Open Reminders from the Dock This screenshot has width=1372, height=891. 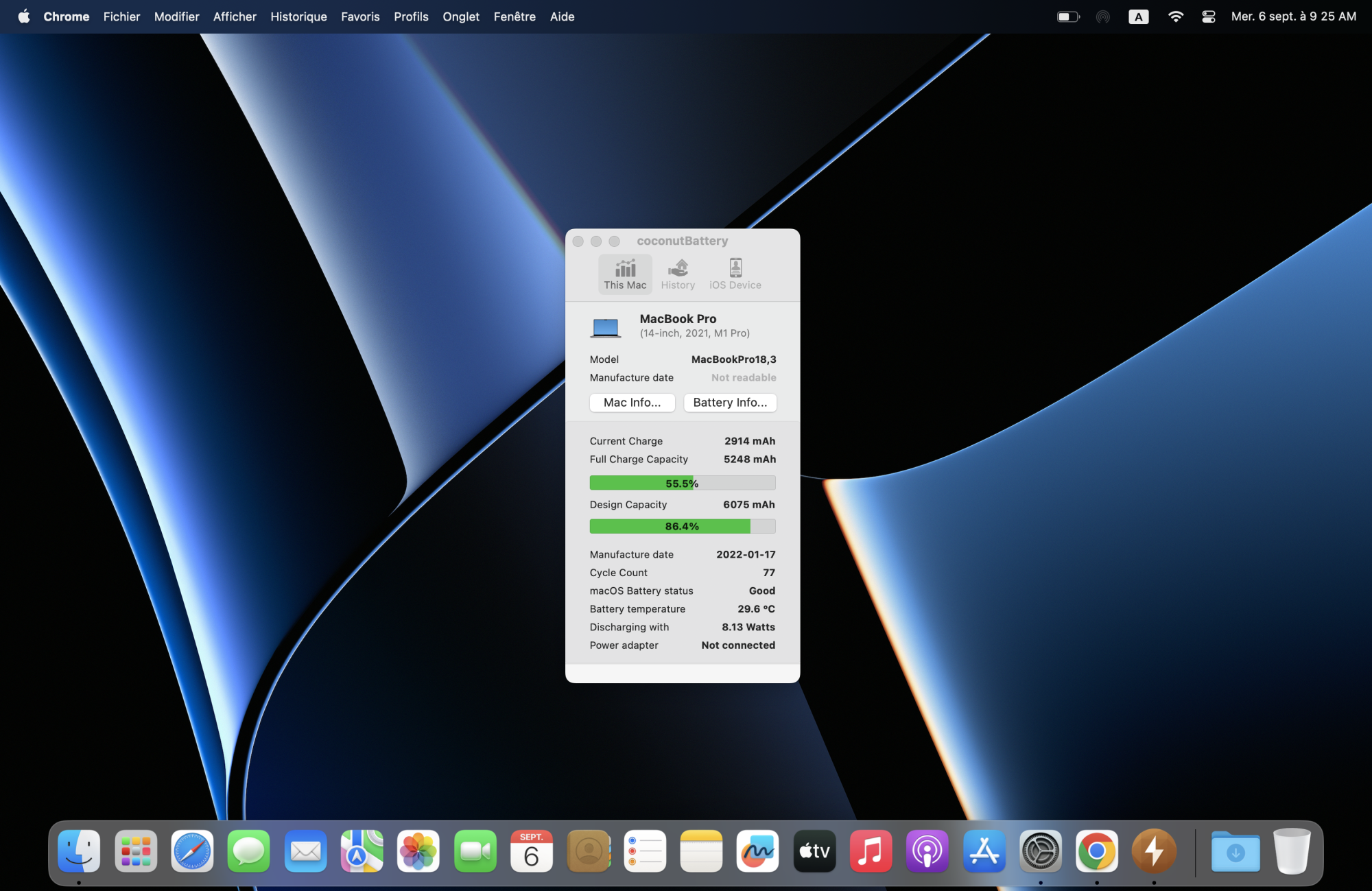(x=645, y=851)
